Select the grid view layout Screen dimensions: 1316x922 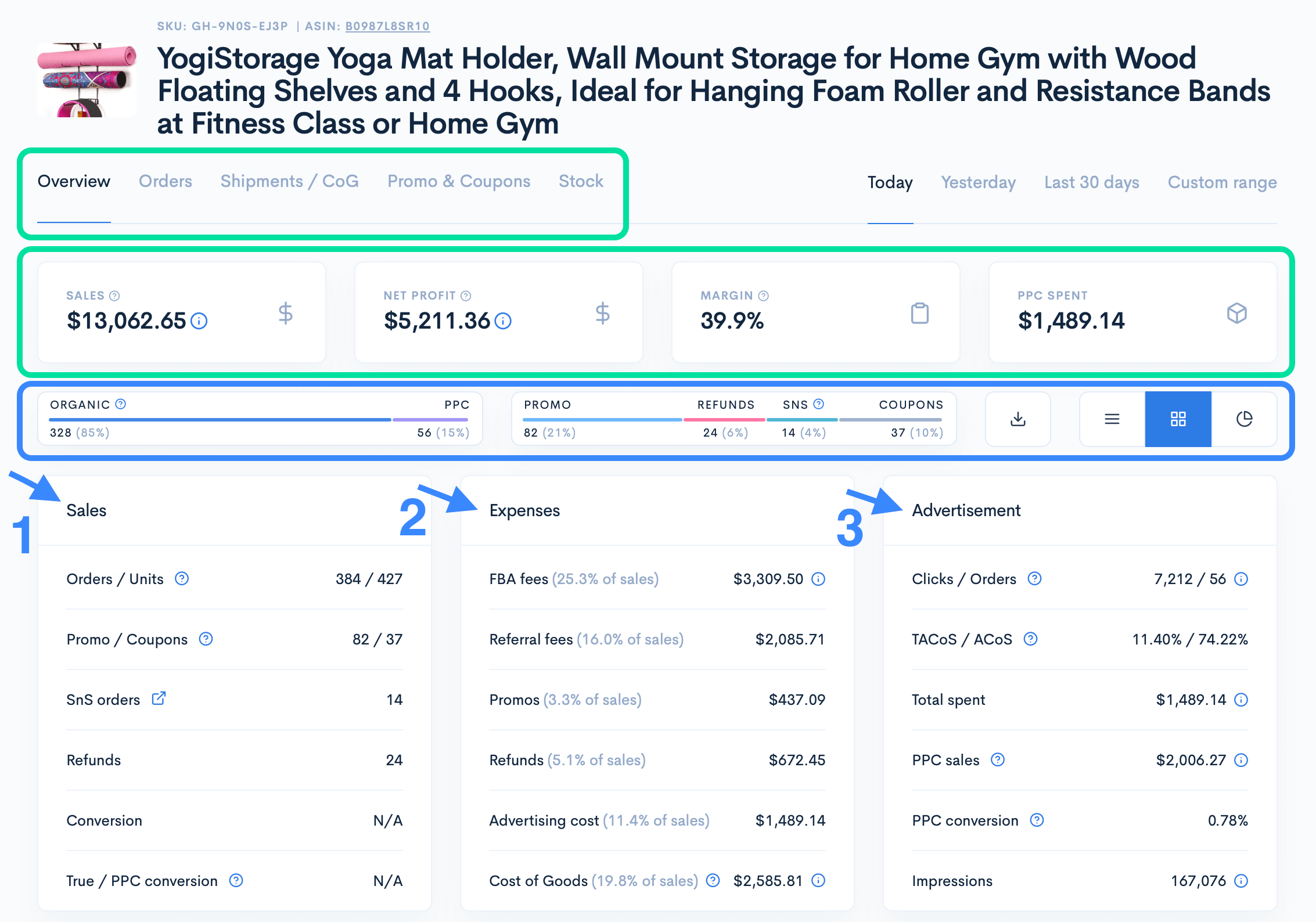click(x=1178, y=419)
